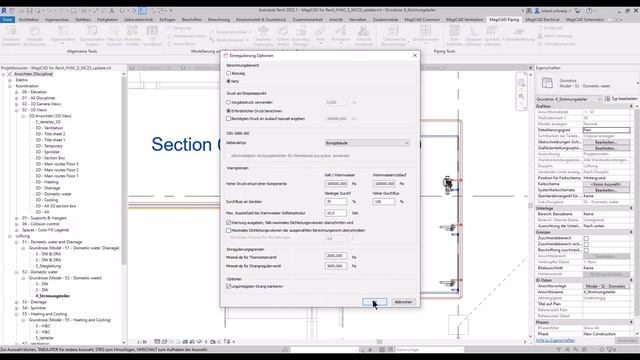
Task: Click the Hoher Durchfluss percent field
Action: (384, 202)
